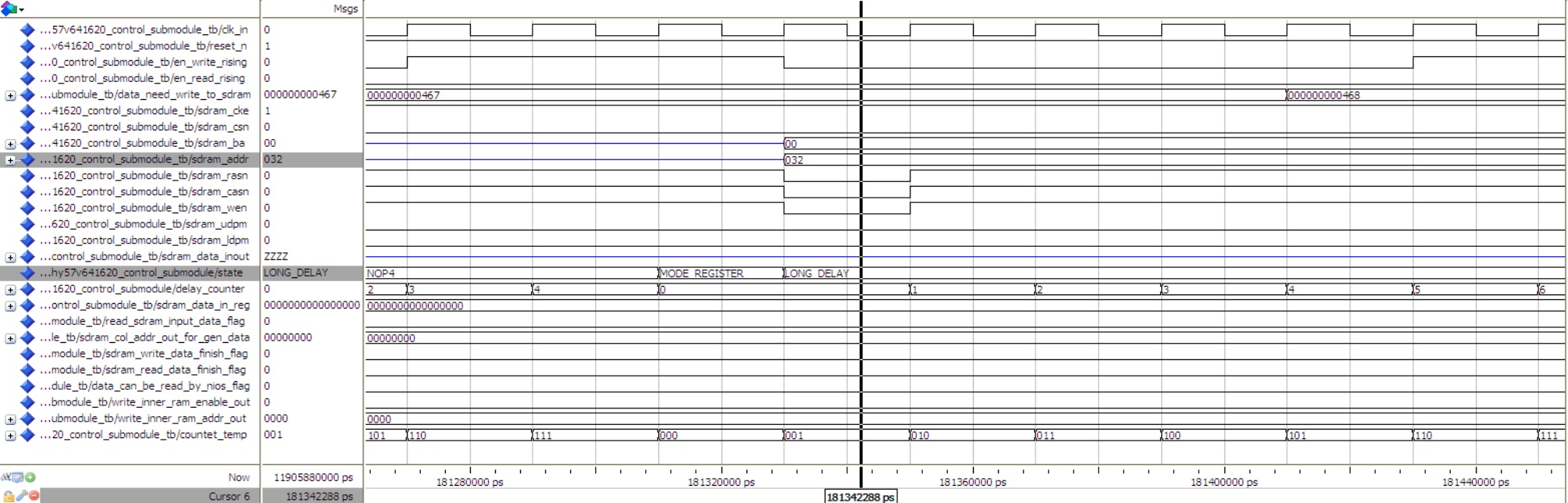The width and height of the screenshot is (1568, 503).
Task: Select the en_write_rising signal name
Action: pos(148,62)
